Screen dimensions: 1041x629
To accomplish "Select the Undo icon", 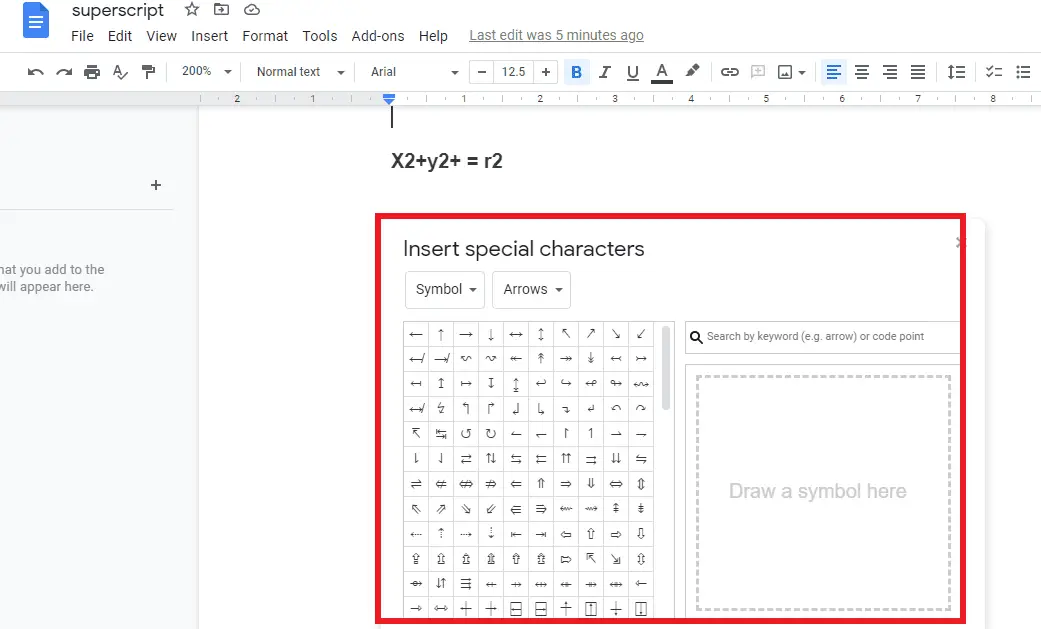I will click(x=35, y=71).
